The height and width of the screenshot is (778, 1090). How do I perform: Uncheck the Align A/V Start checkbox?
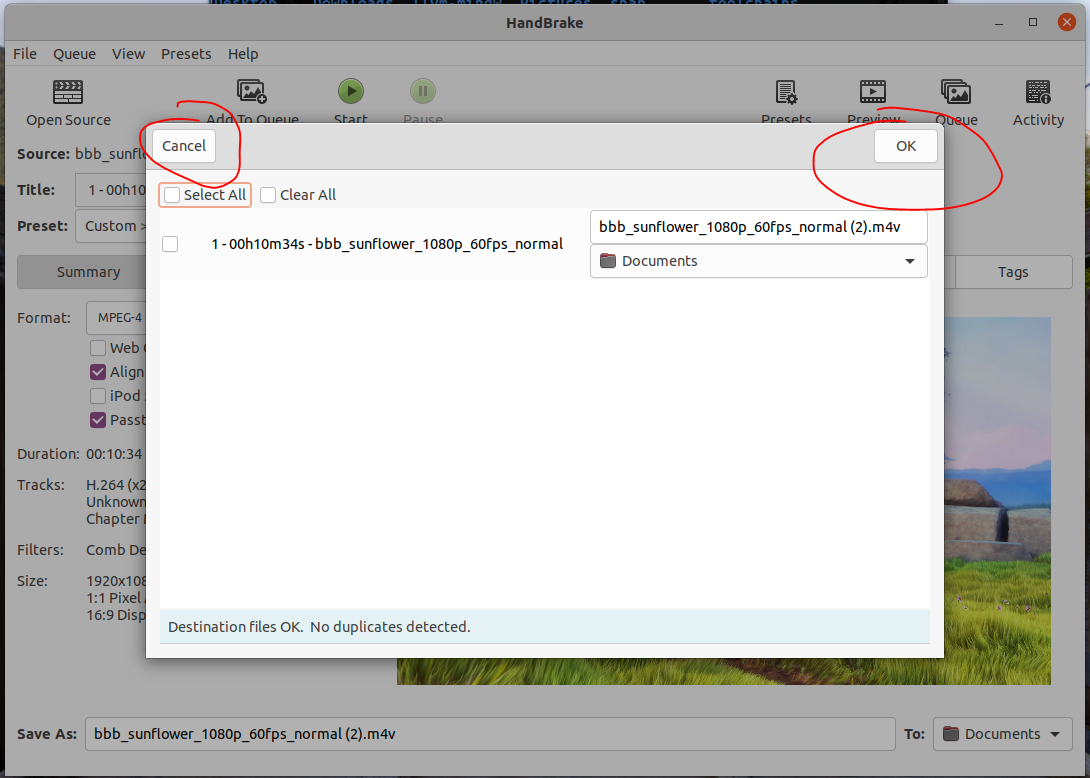(x=98, y=372)
